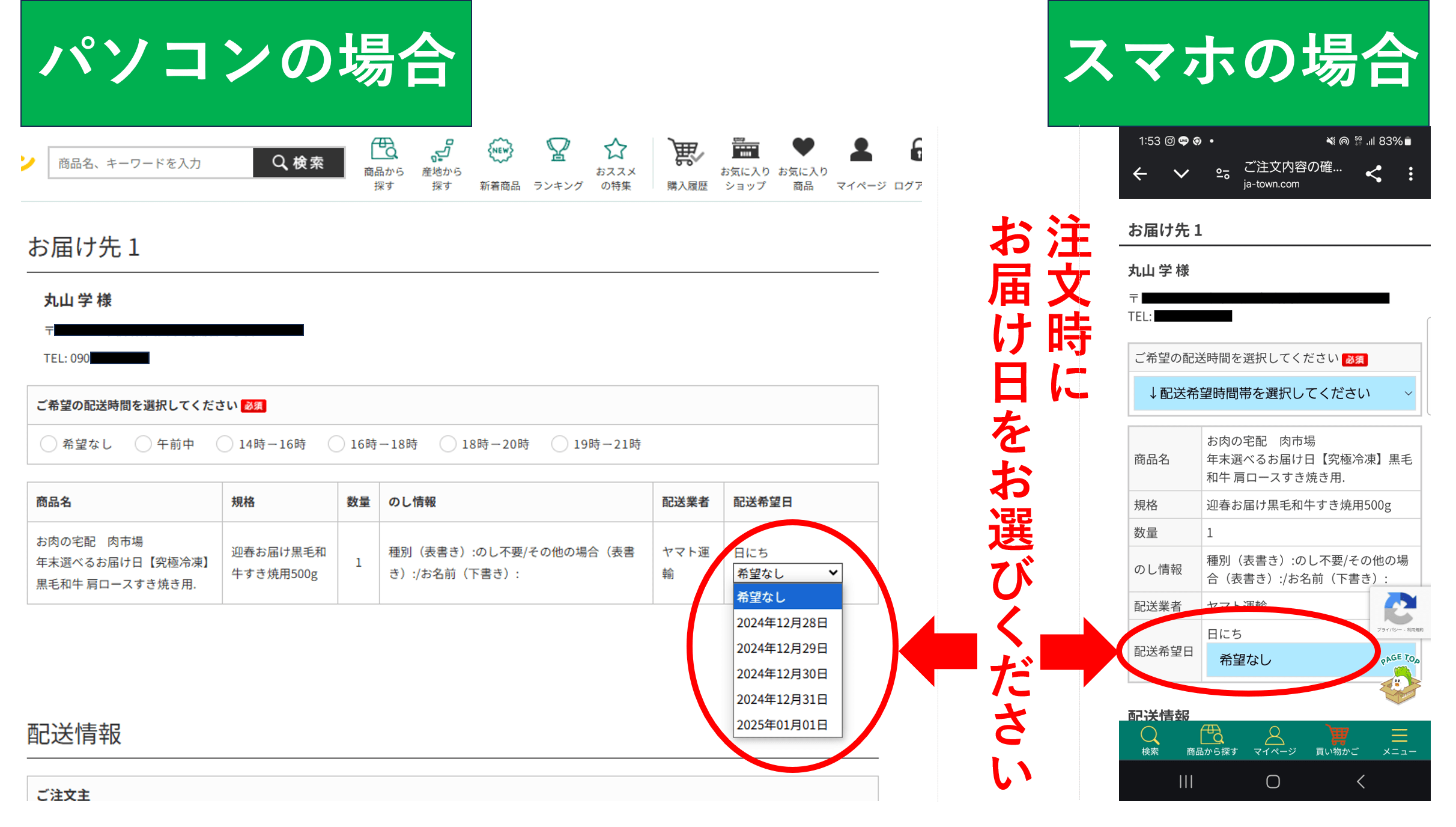Select the 希望なし delivery time radio
1456x827 pixels.
click(x=49, y=444)
